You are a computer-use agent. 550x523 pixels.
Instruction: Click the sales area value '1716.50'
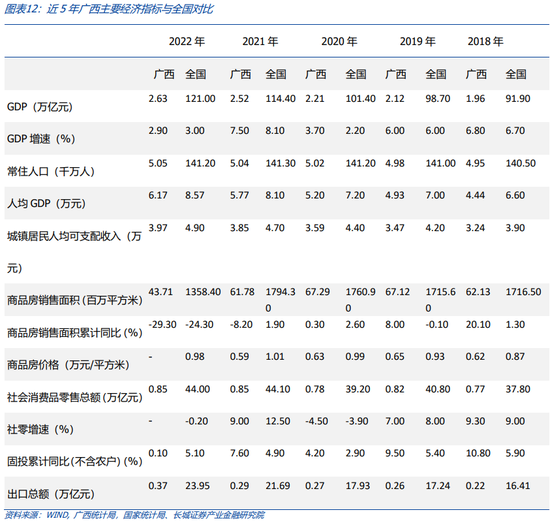(x=523, y=292)
